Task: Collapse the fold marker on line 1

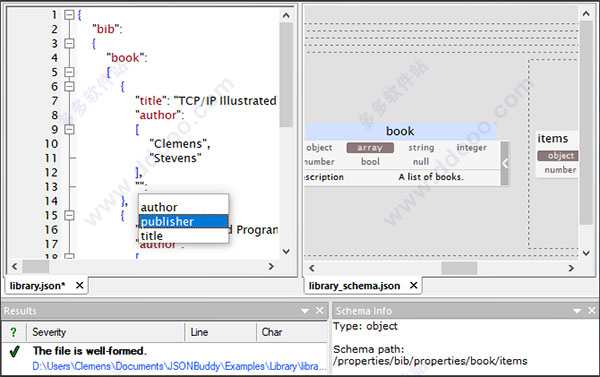Action: (69, 15)
